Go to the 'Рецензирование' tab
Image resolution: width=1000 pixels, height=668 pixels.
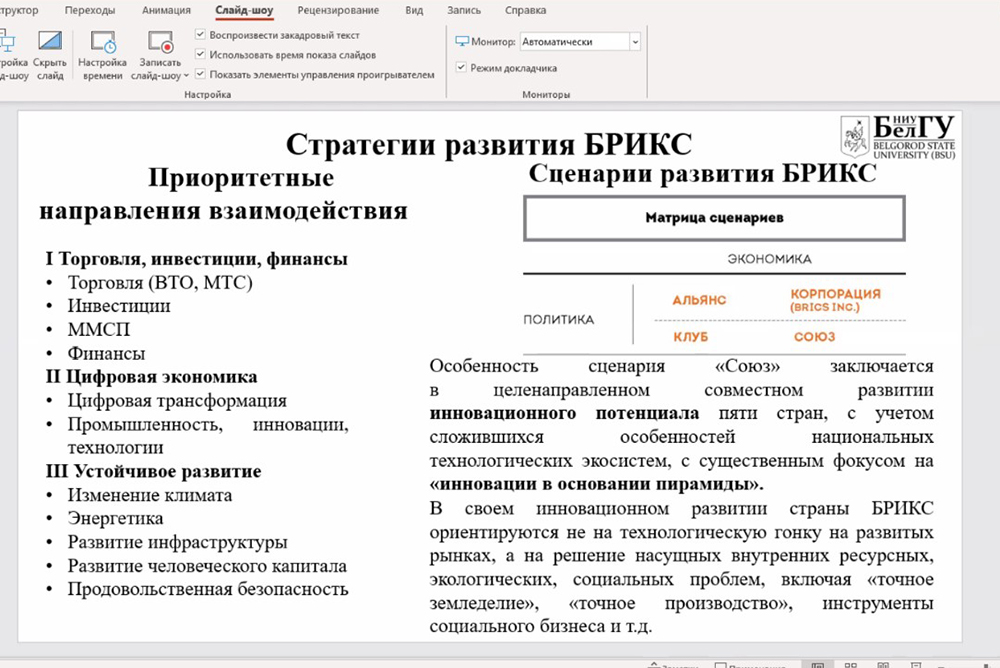coord(338,10)
